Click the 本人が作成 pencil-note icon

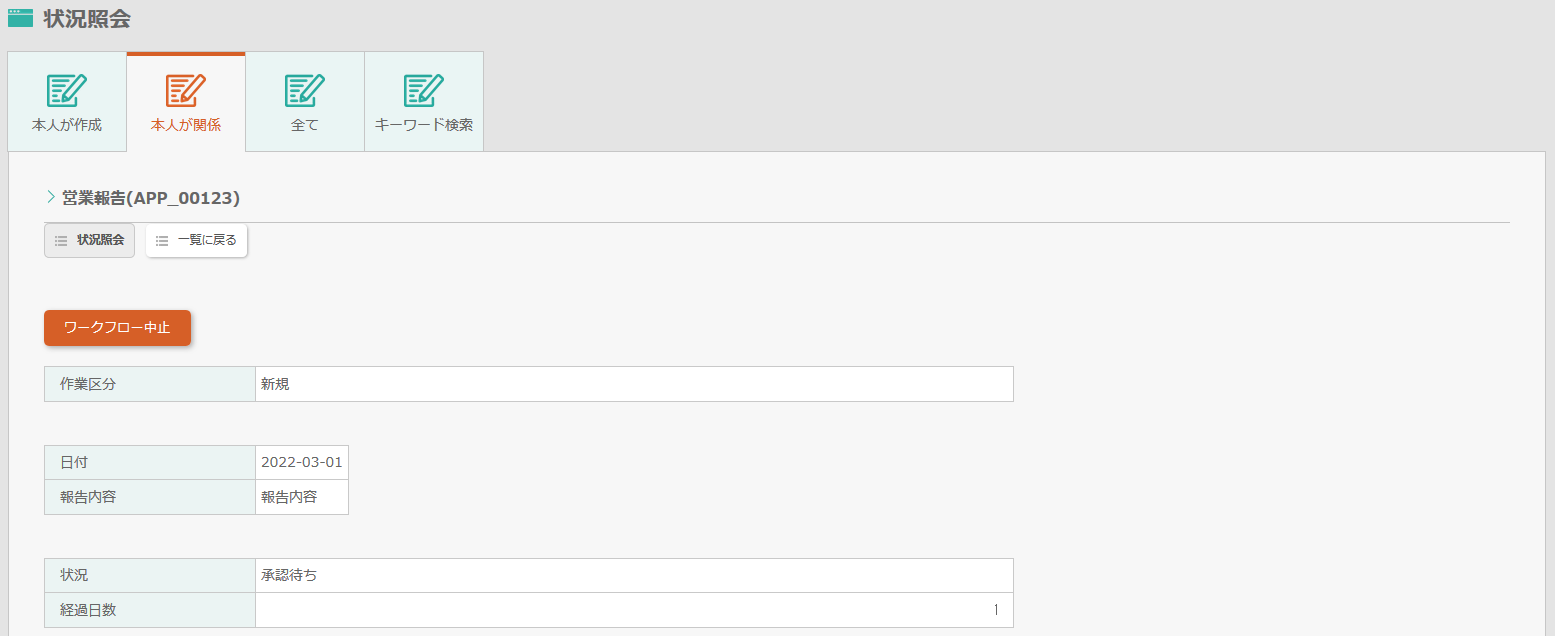(67, 90)
